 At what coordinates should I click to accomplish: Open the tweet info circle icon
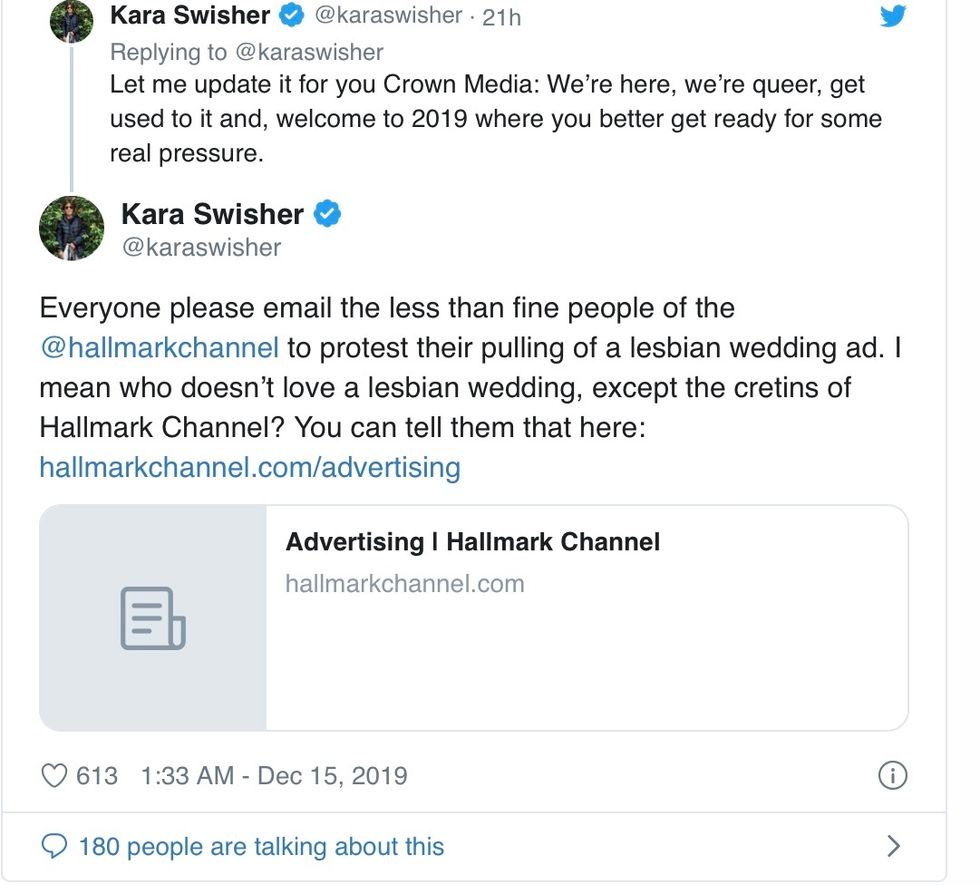891,775
